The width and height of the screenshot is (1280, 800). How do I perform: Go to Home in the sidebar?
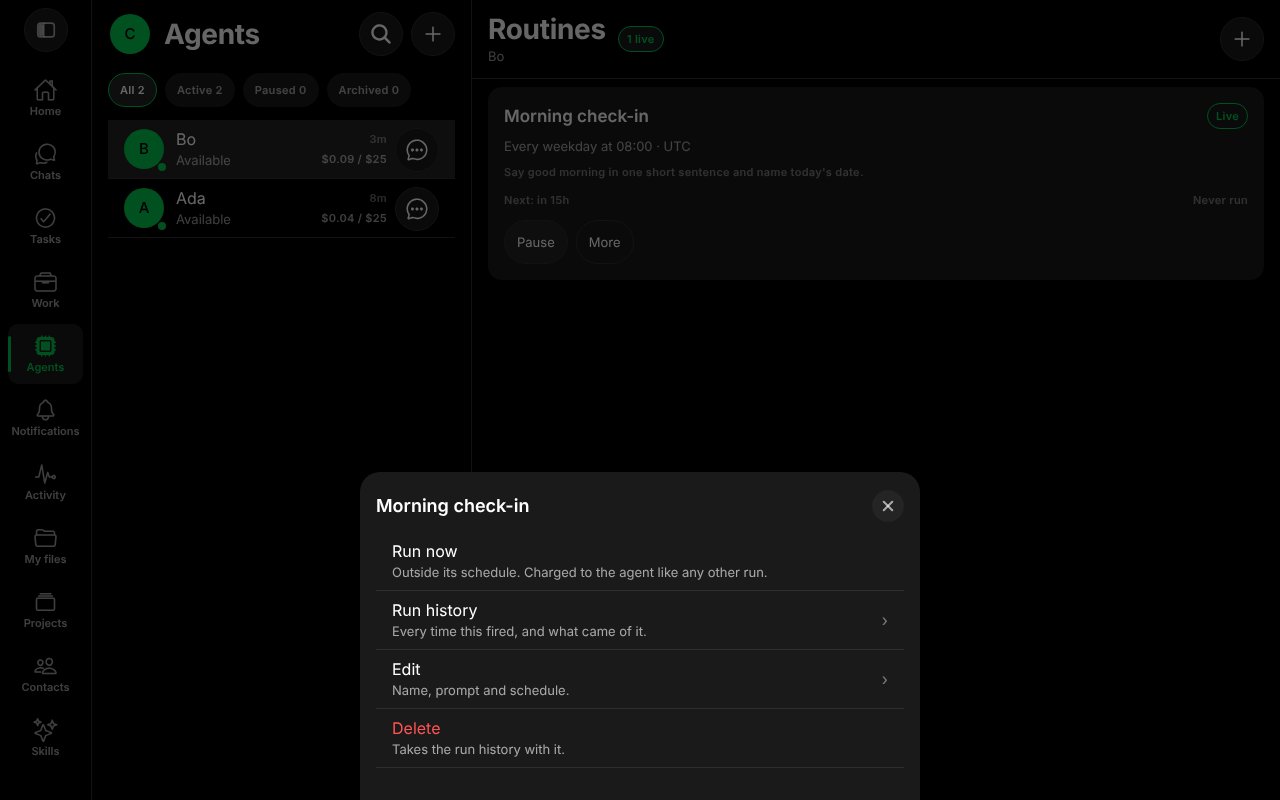click(x=45, y=99)
